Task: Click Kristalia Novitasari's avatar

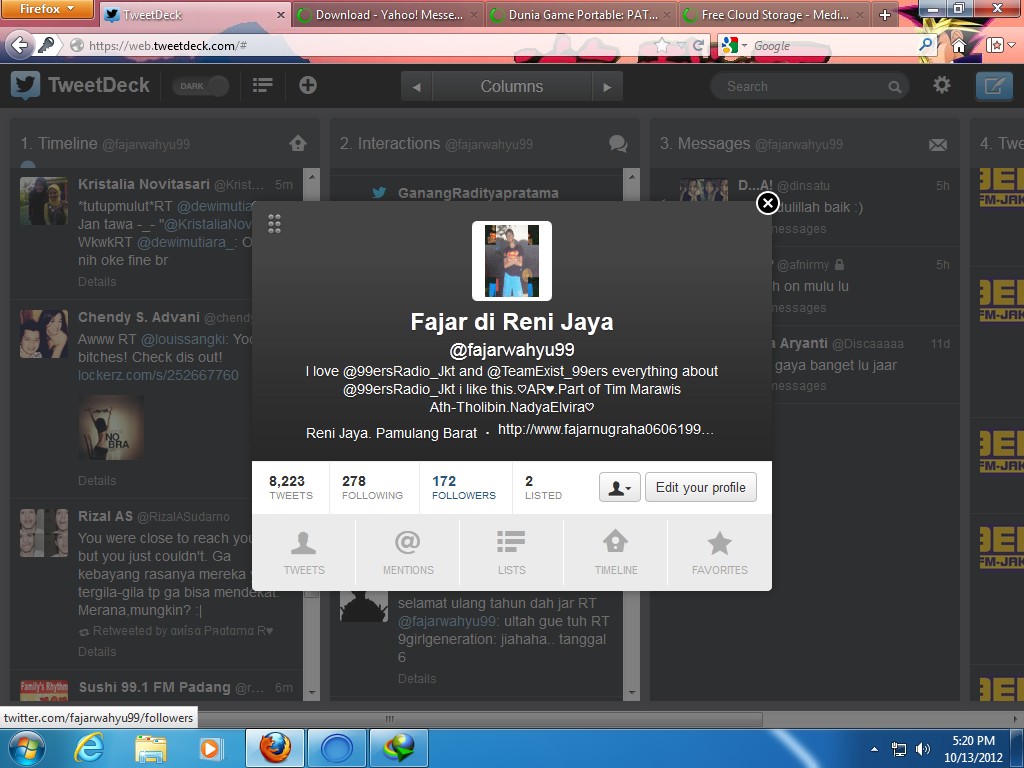Action: pos(44,201)
